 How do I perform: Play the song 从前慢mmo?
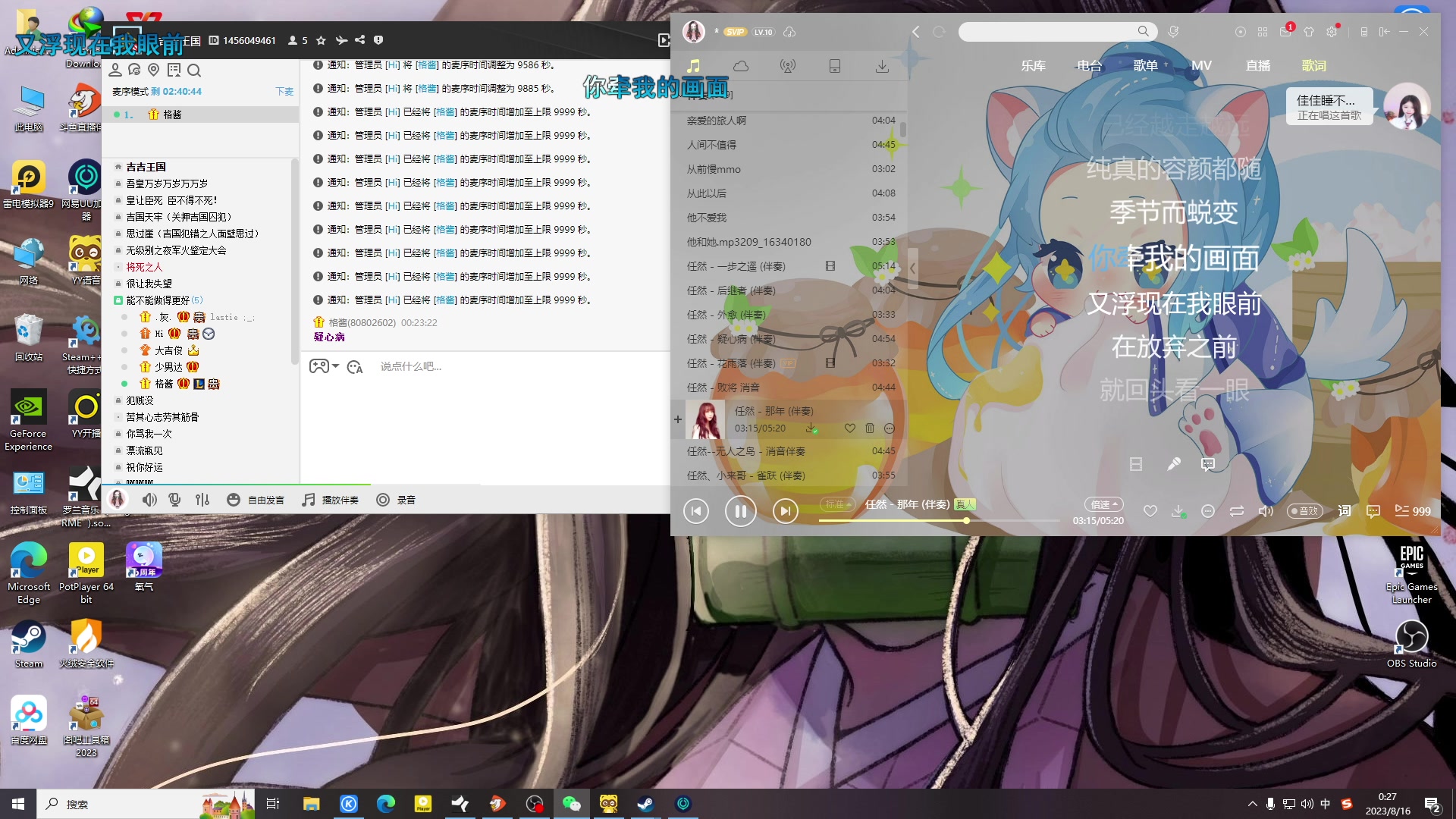click(x=790, y=169)
